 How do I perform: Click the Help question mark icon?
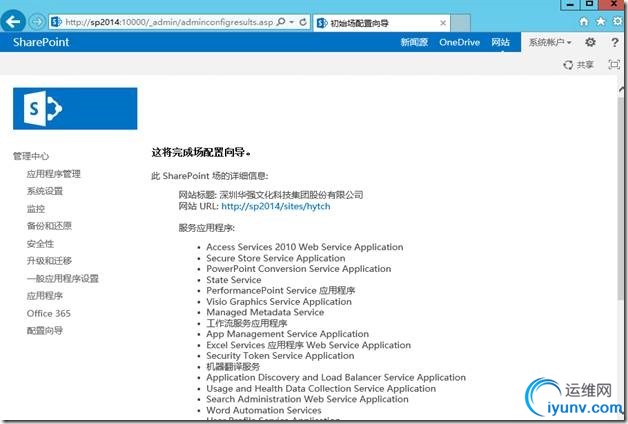(615, 42)
